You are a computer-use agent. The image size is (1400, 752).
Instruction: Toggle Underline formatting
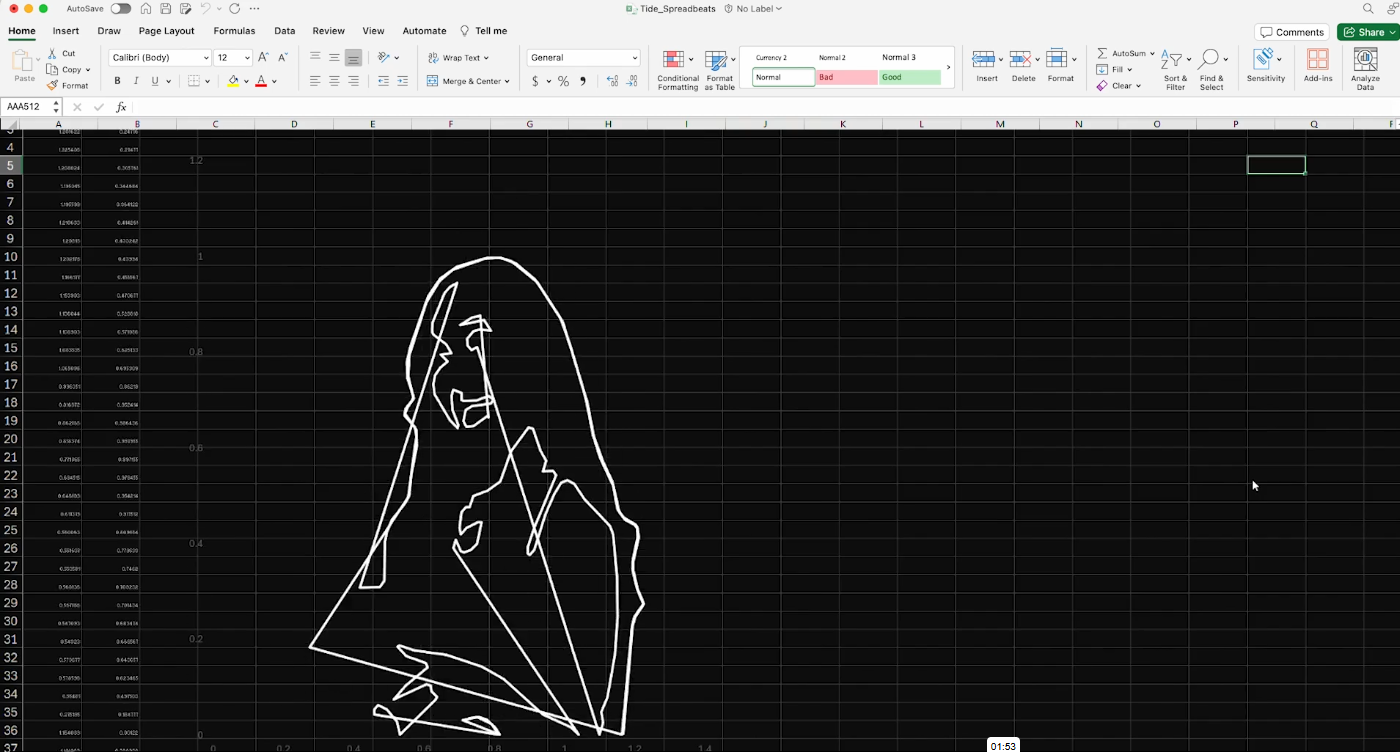click(x=153, y=81)
